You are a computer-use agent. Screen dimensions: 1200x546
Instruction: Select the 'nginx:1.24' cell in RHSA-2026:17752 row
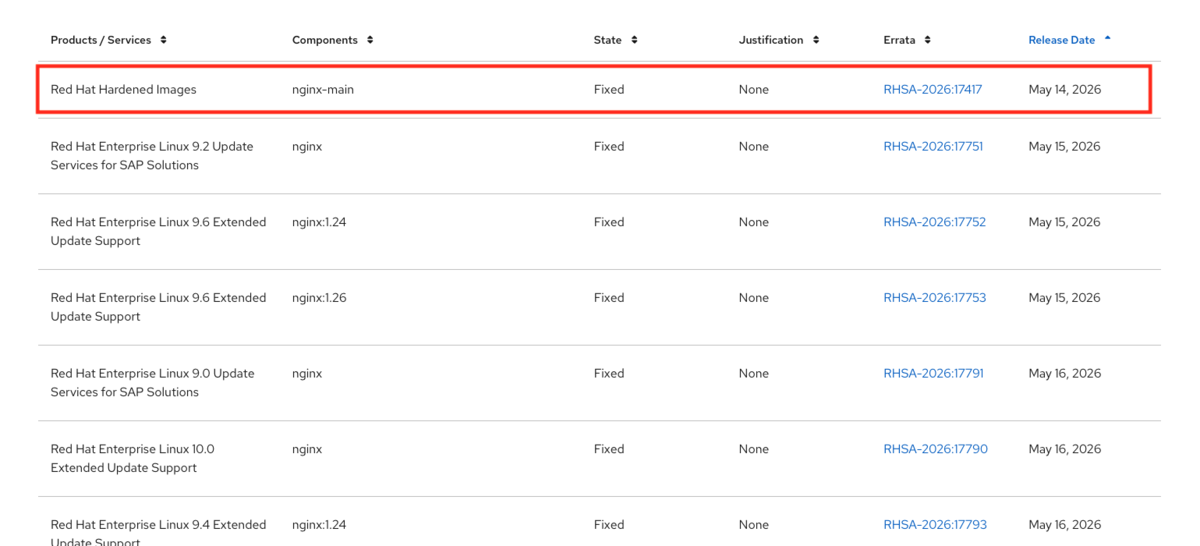click(319, 222)
